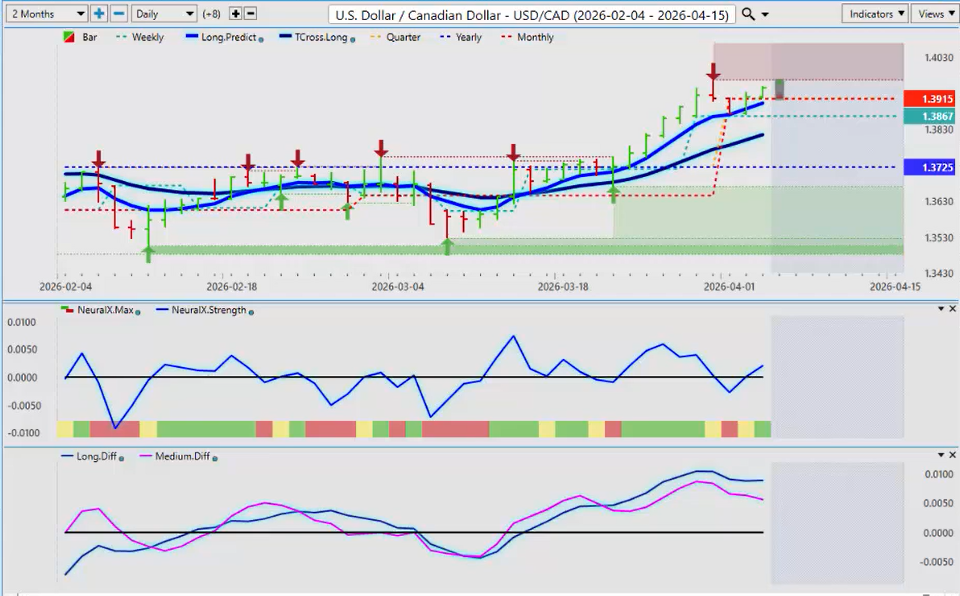Click the blue plus zoom-in button
The width and height of the screenshot is (960, 596).
[x=99, y=14]
